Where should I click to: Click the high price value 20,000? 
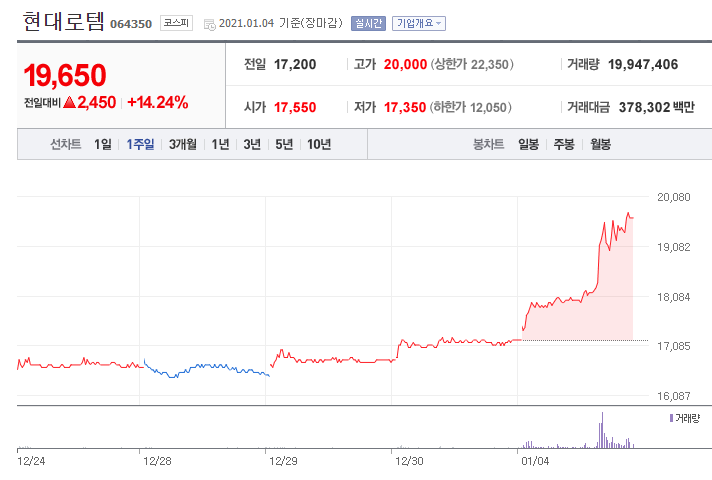(405, 64)
